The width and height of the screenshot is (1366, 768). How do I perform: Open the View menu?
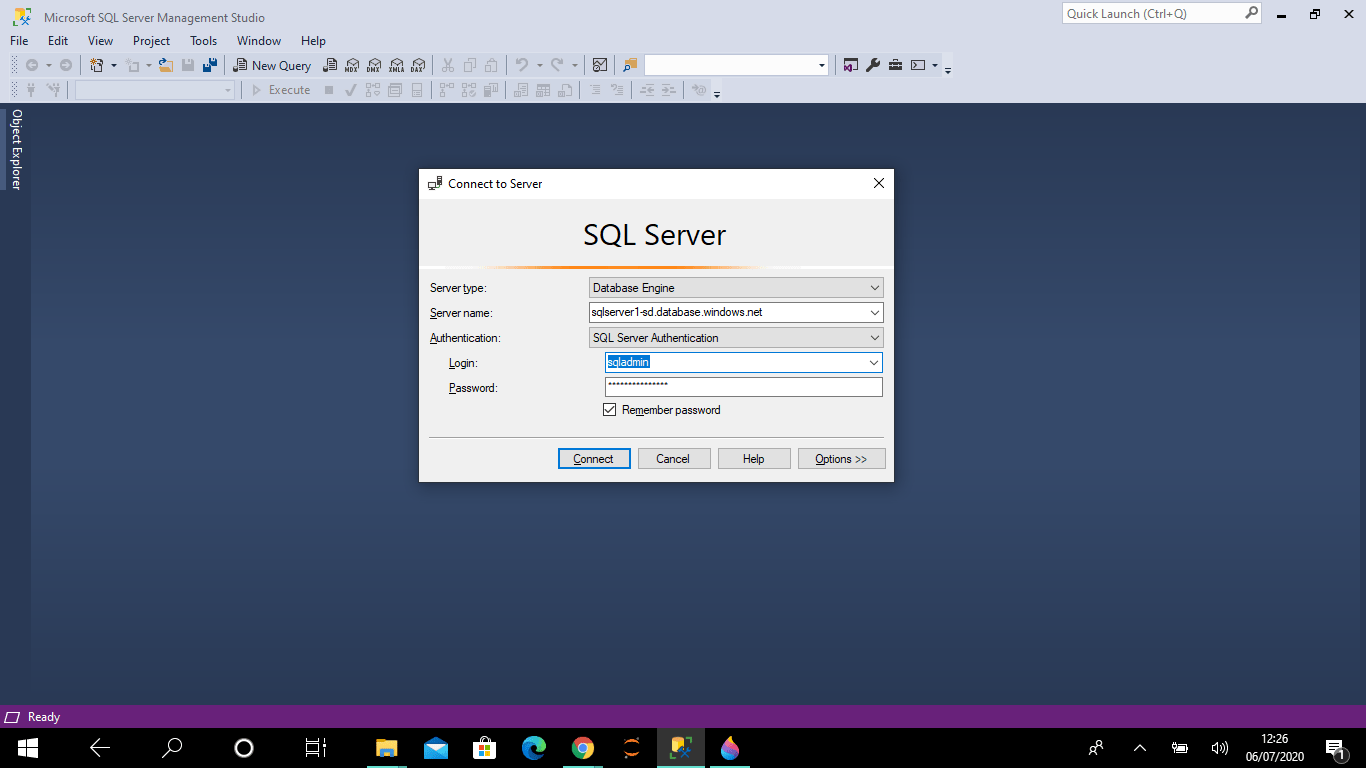pos(101,41)
